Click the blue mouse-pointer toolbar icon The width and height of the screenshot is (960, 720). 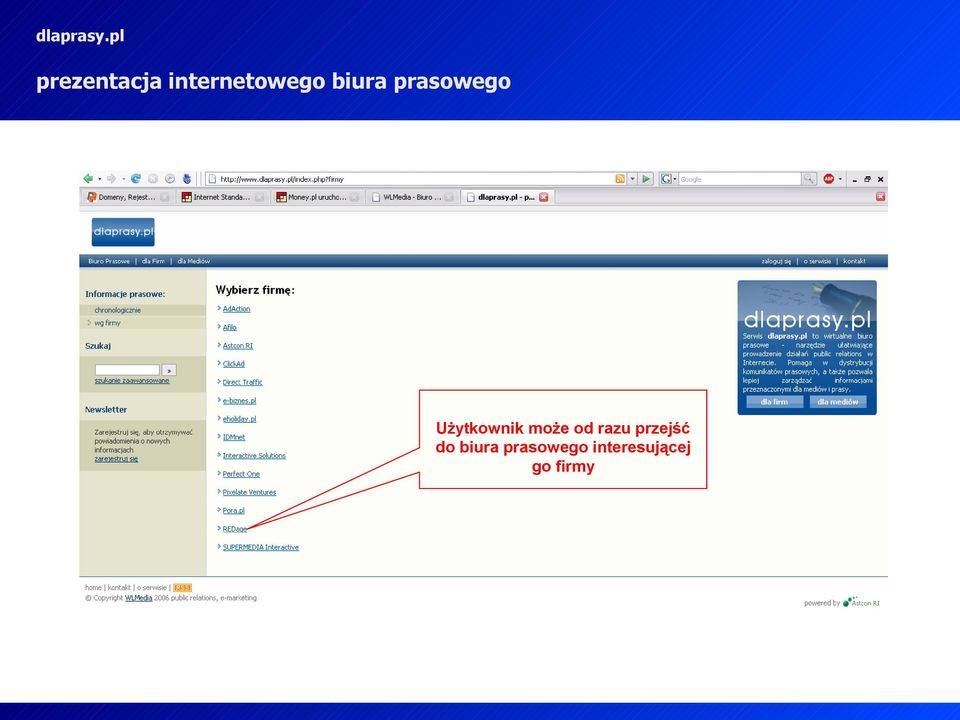(x=187, y=179)
